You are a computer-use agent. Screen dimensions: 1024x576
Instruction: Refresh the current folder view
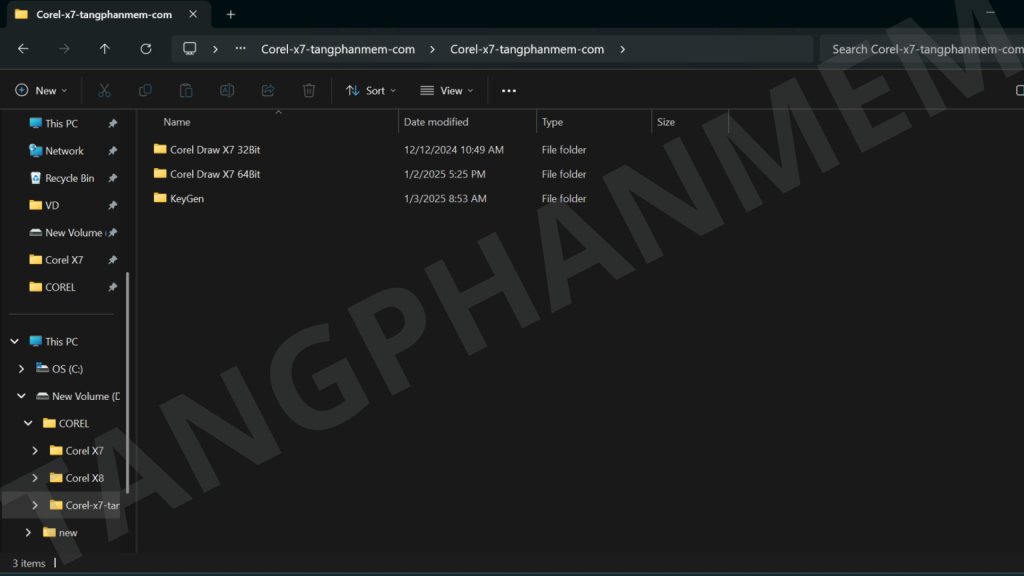[x=146, y=49]
